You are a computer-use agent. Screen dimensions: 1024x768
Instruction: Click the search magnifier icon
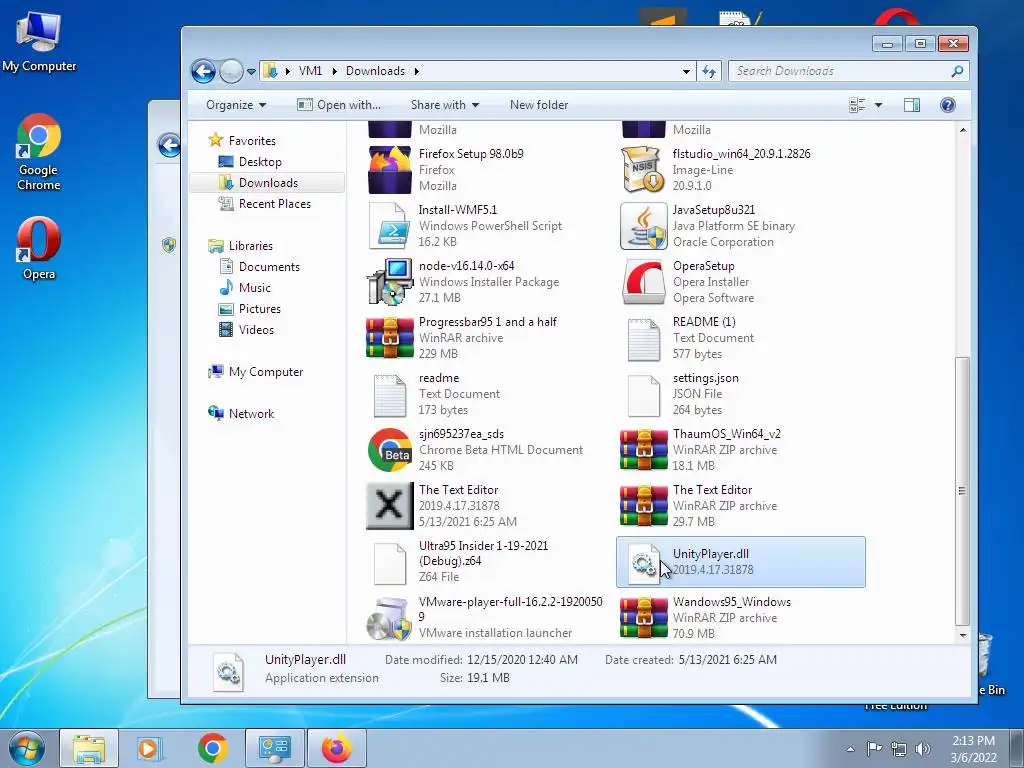tap(957, 71)
